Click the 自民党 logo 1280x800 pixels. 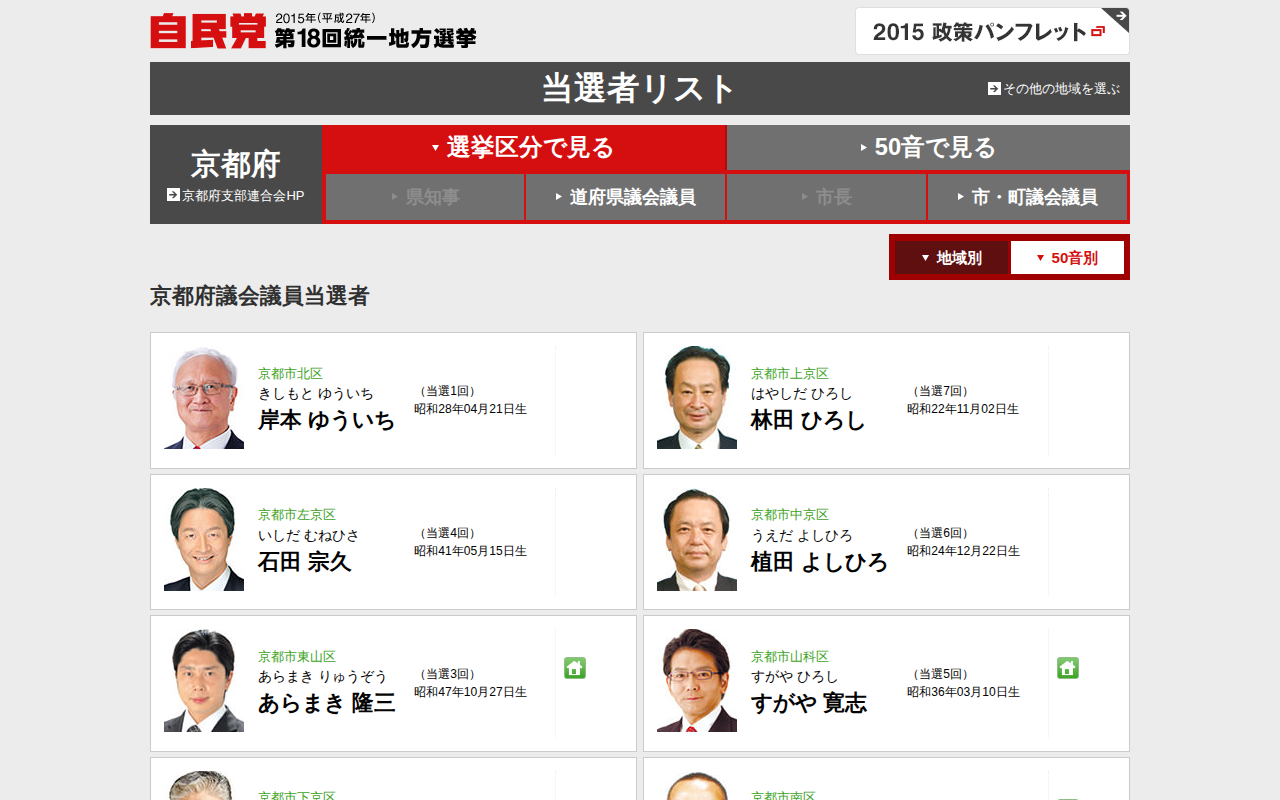[208, 31]
